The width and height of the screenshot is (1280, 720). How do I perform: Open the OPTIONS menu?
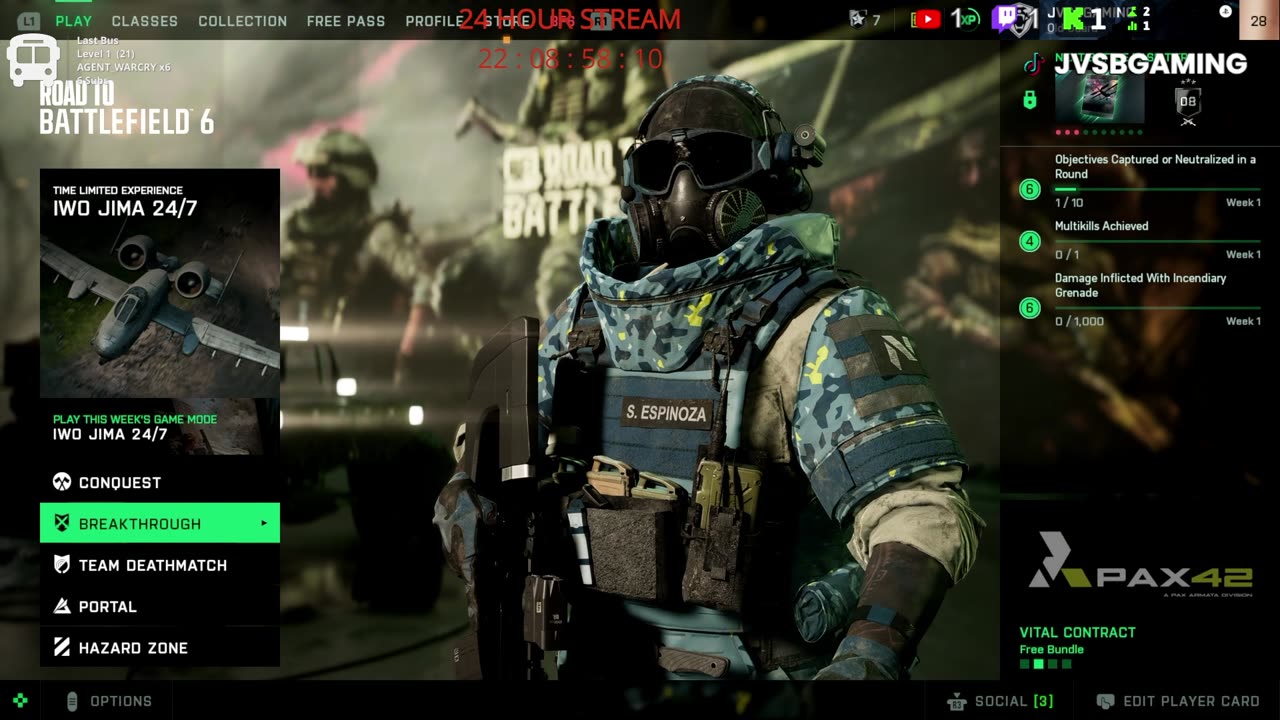[108, 701]
